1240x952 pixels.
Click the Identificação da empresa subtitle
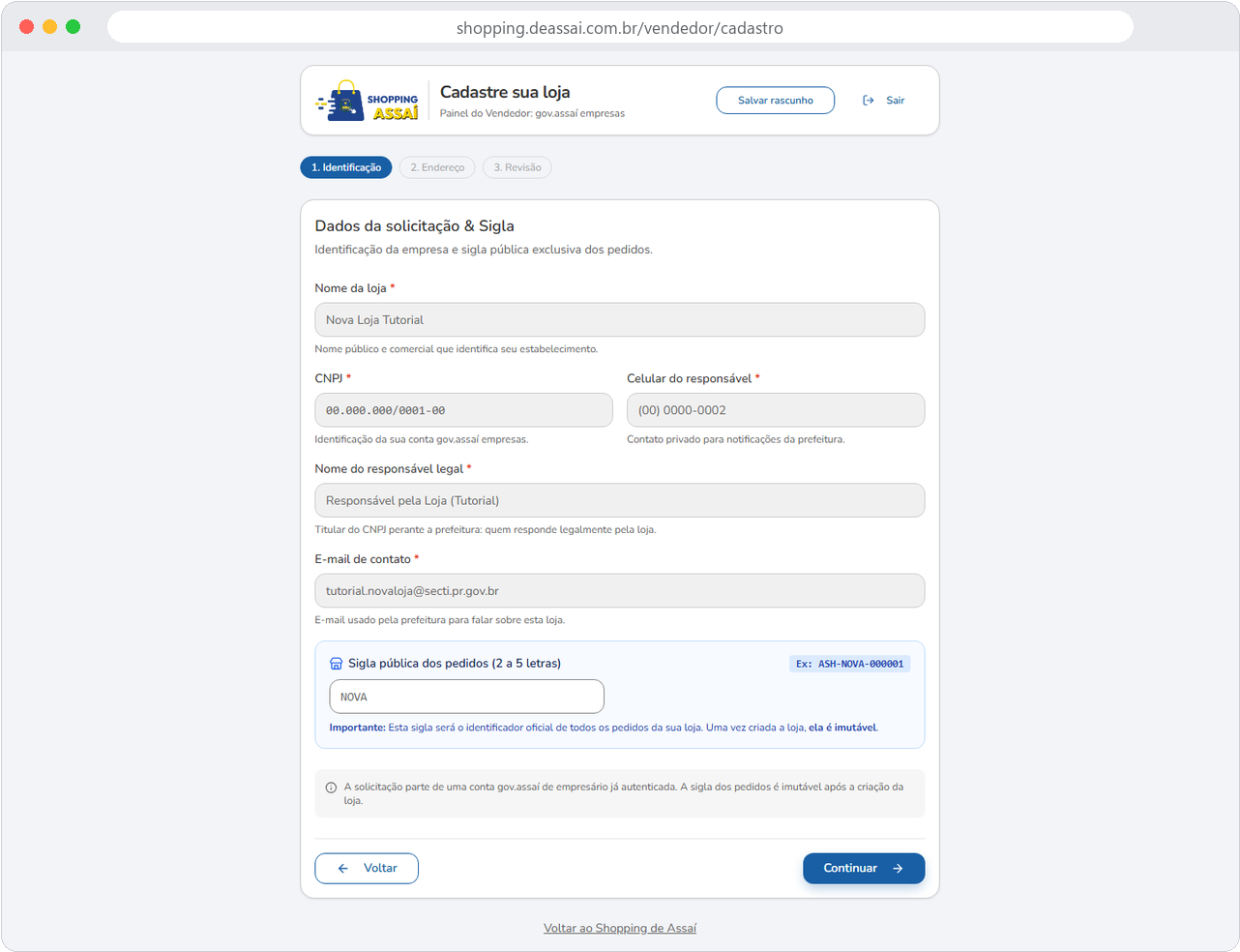[x=484, y=250]
